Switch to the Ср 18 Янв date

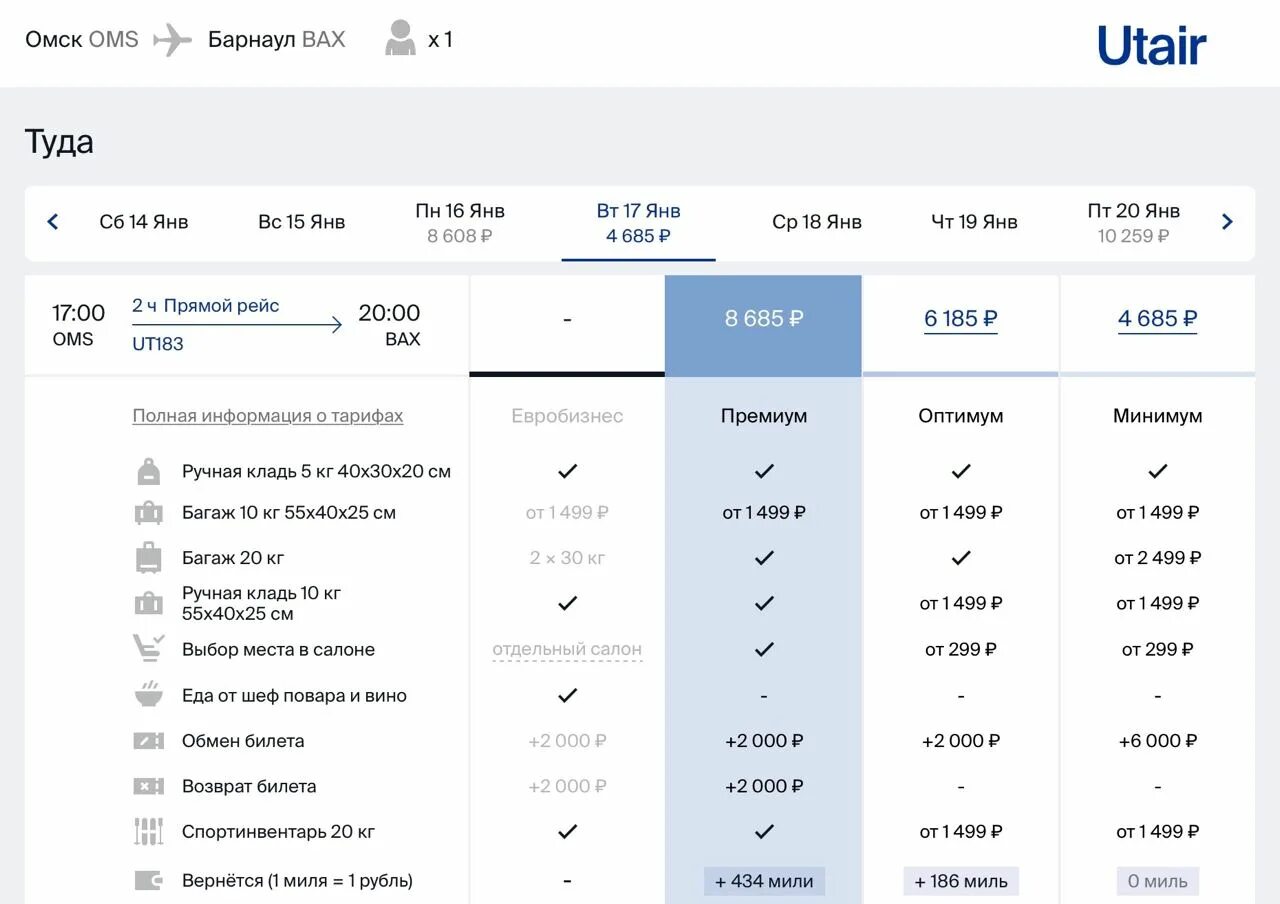coord(816,222)
